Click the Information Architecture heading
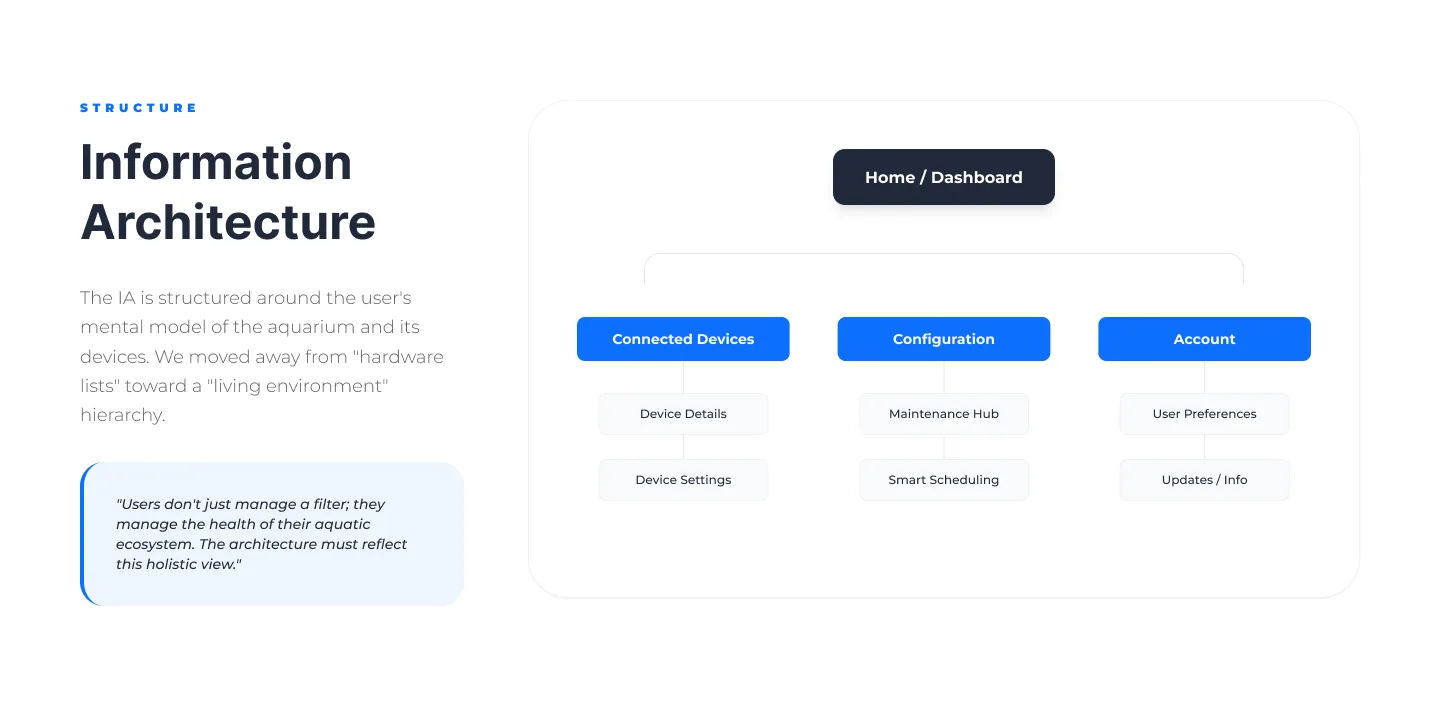This screenshot has height=707, width=1440. [228, 192]
